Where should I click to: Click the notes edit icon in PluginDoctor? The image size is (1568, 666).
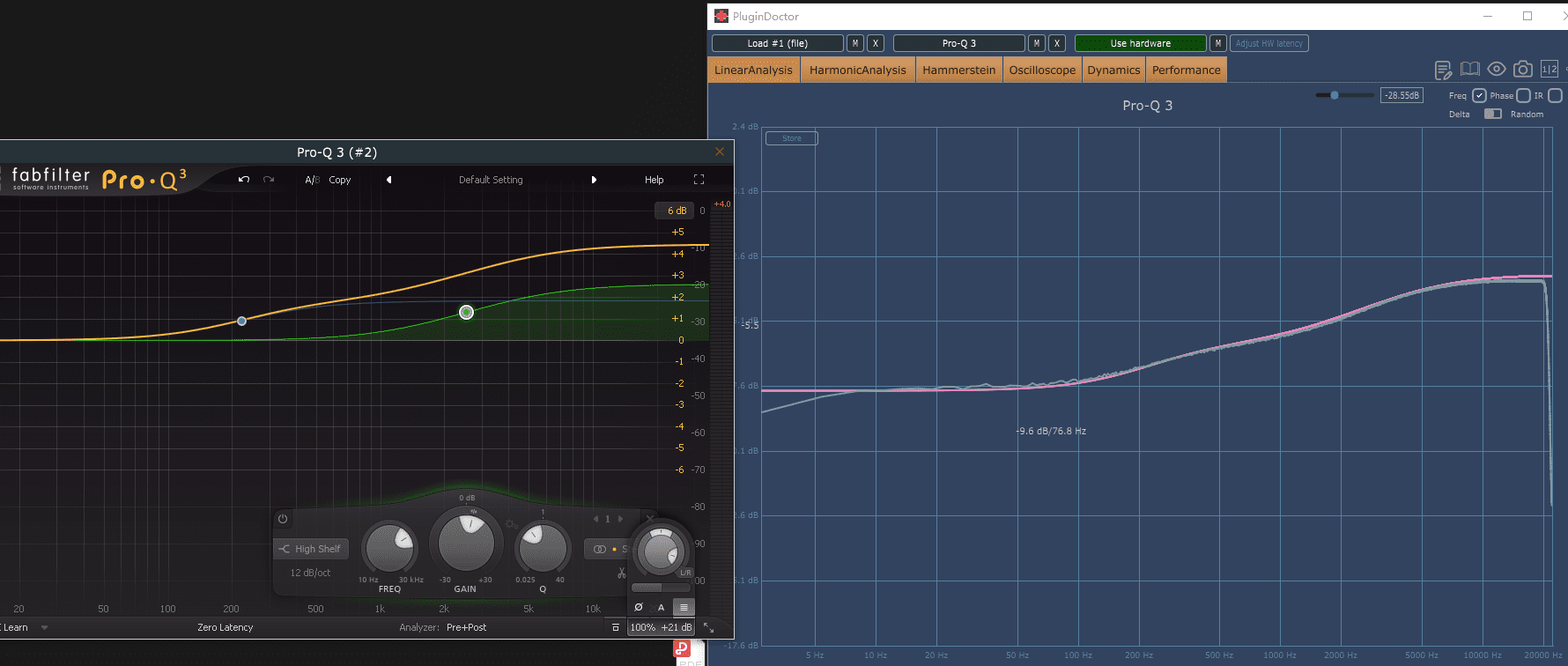point(1443,70)
